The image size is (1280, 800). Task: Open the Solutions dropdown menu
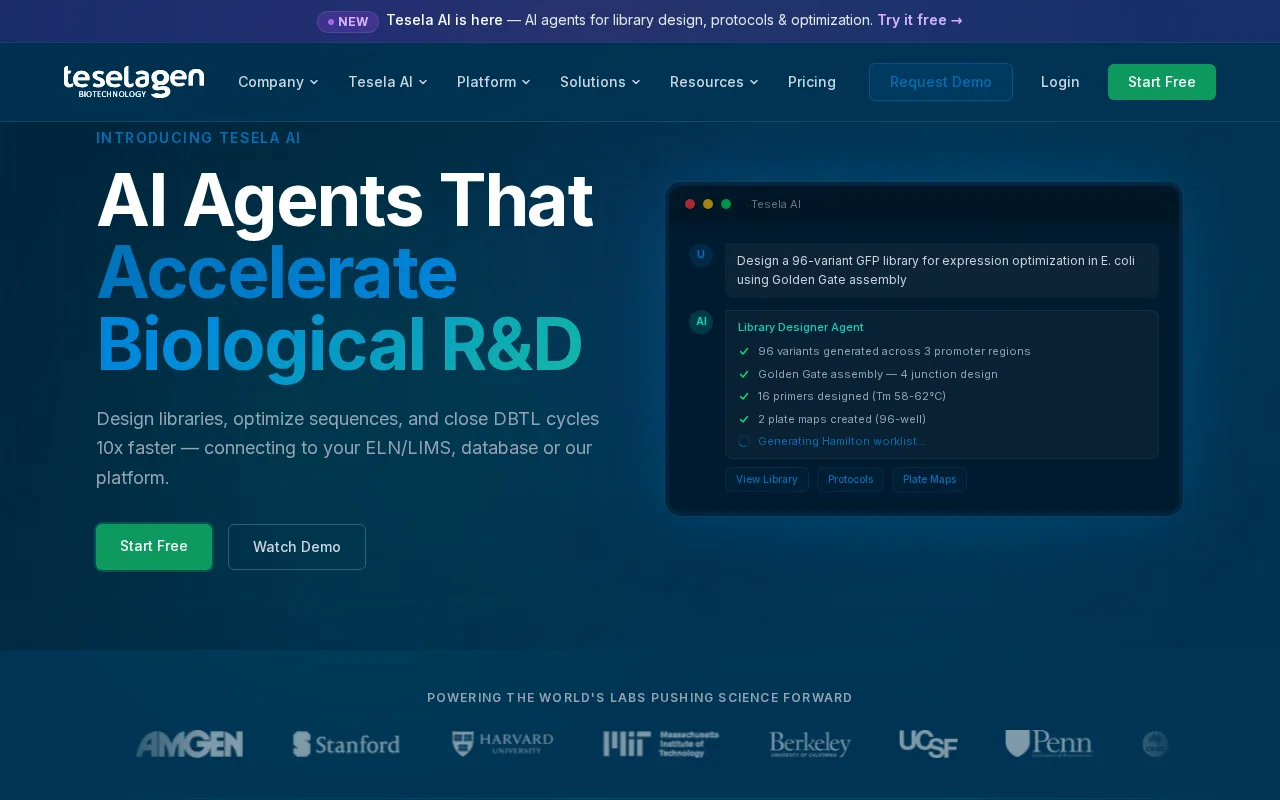pyautogui.click(x=600, y=82)
